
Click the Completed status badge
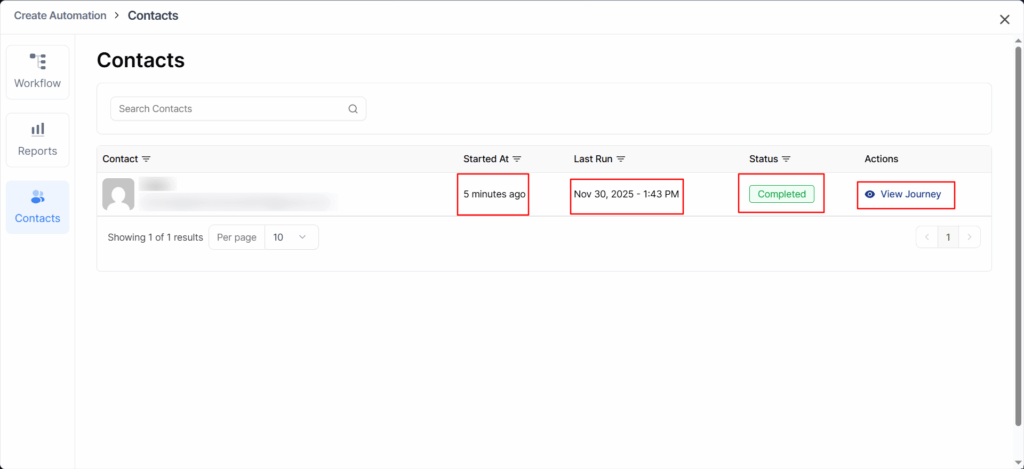(x=781, y=194)
